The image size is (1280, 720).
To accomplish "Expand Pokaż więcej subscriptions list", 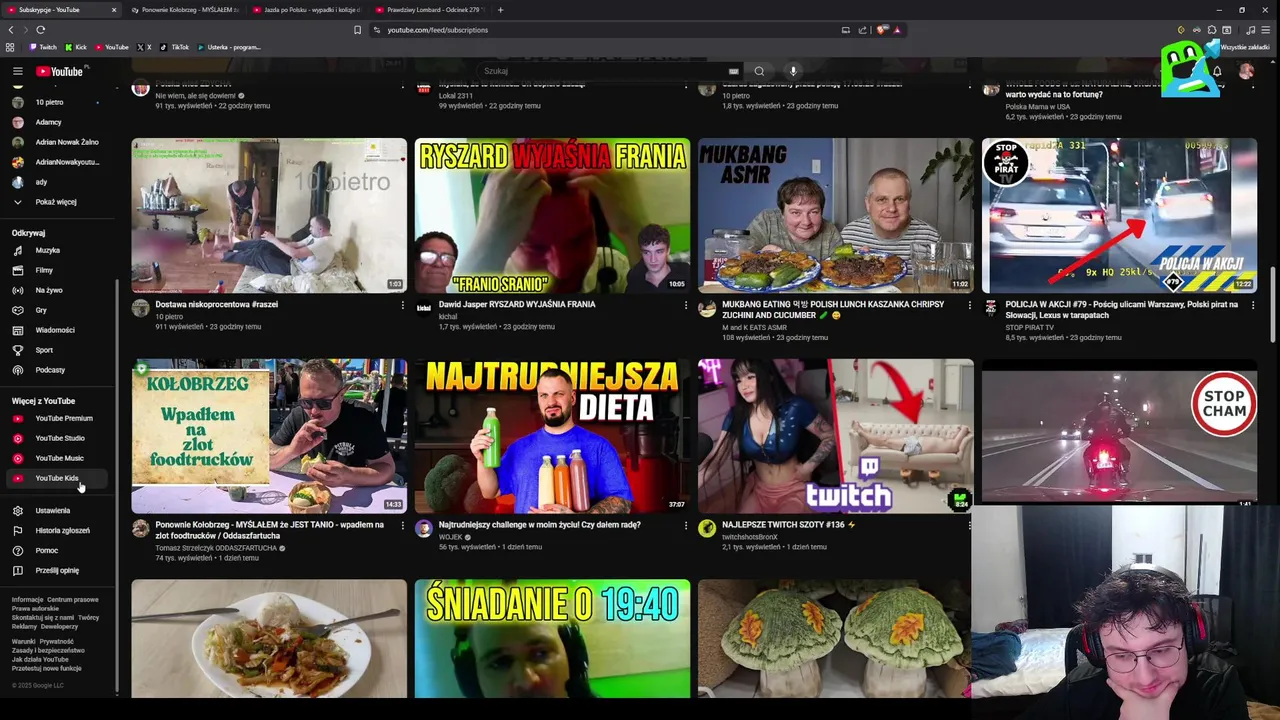I will (x=57, y=202).
